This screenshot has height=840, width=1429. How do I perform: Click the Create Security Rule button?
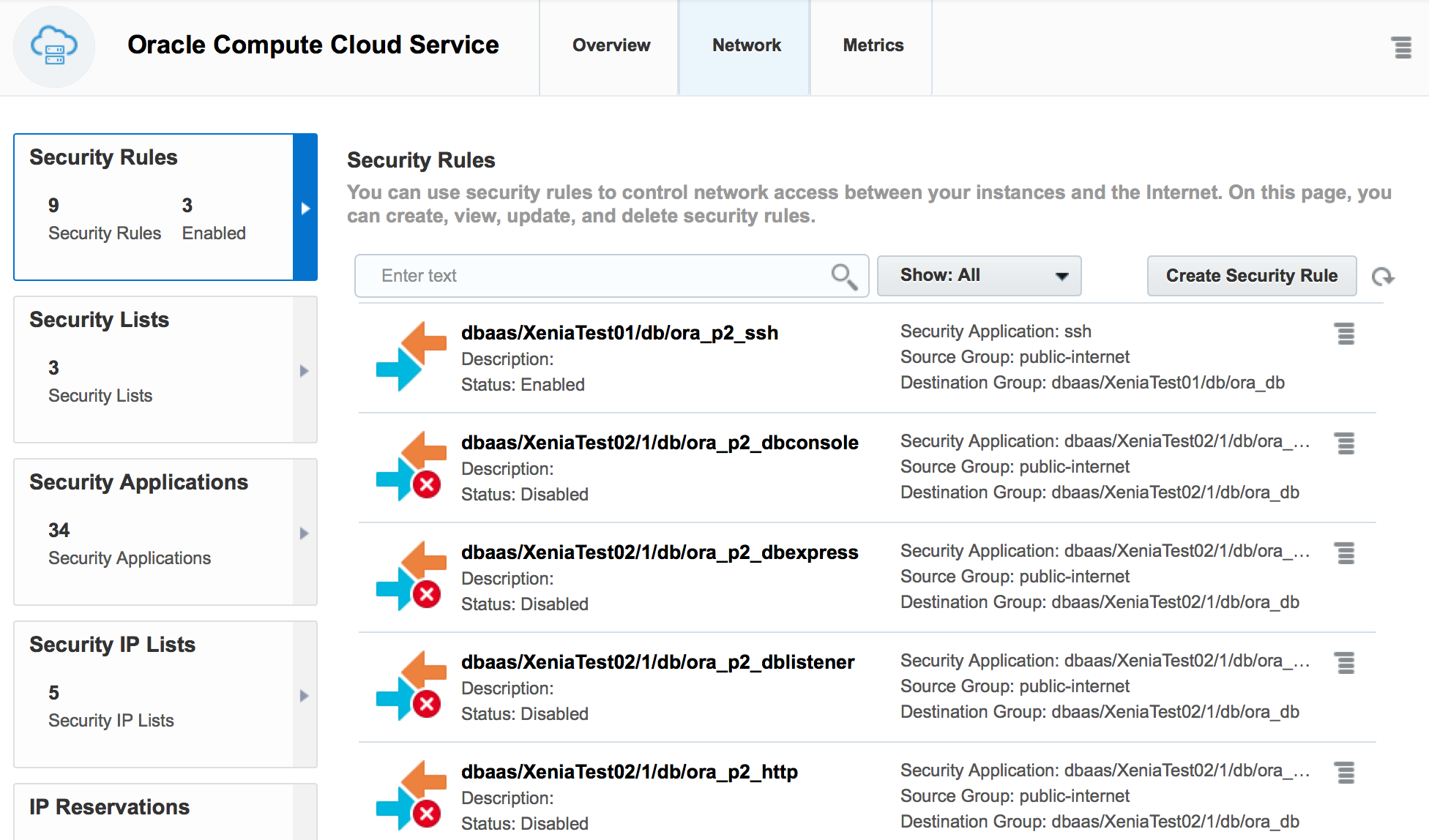1251,276
